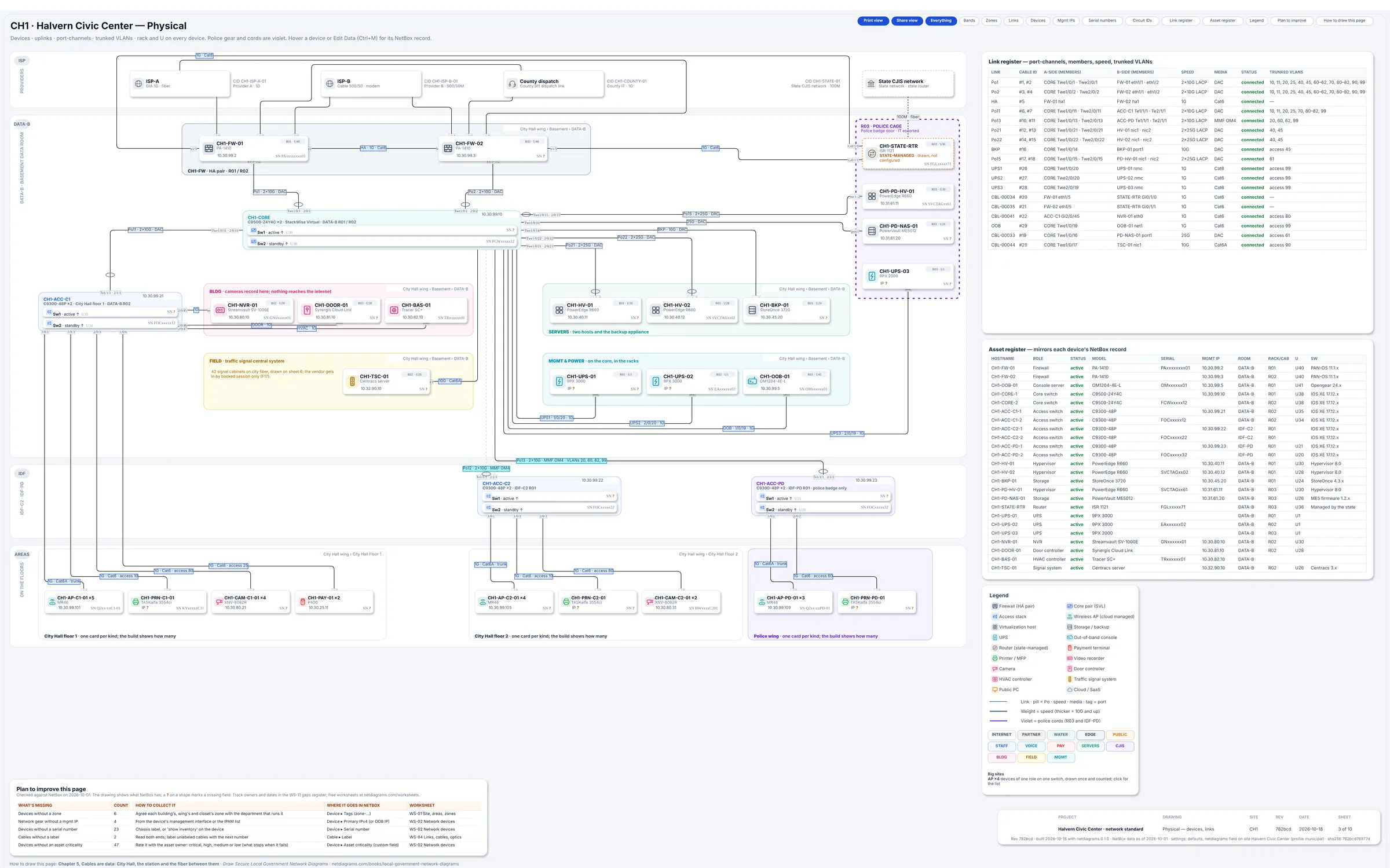Click the storage icon on CH1-PD-NAS-01
Screen dimensions: 1390x868
point(872,231)
